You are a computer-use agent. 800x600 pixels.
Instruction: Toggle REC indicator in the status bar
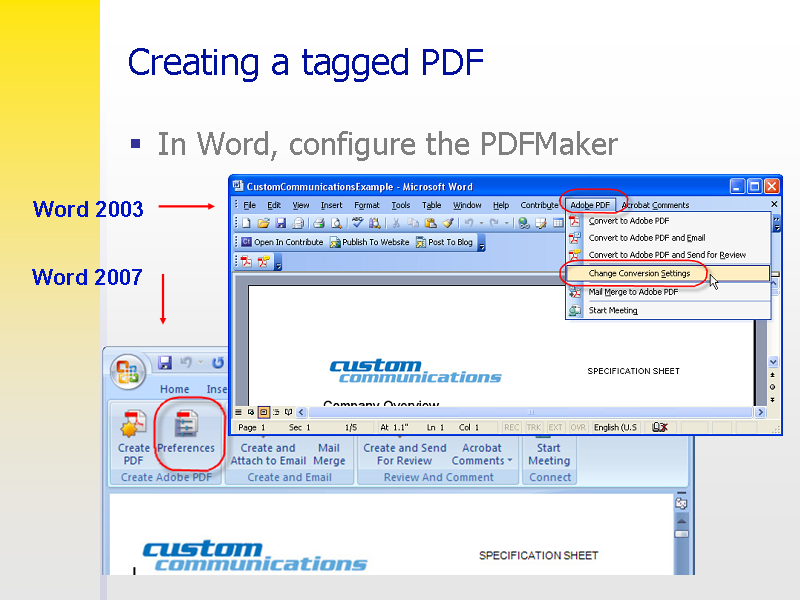pyautogui.click(x=512, y=427)
